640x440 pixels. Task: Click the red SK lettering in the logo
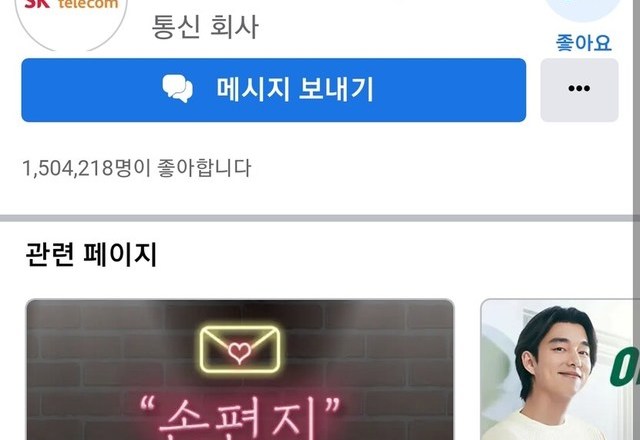(38, 4)
